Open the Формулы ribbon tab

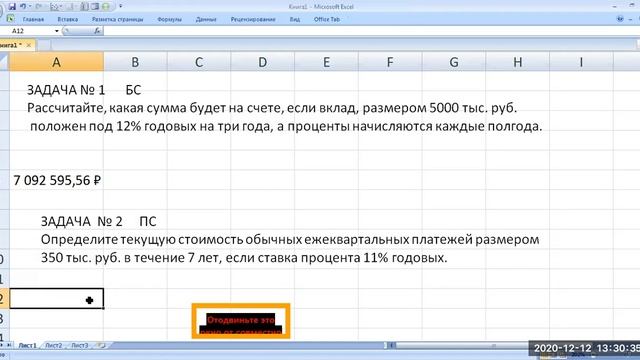[169, 19]
